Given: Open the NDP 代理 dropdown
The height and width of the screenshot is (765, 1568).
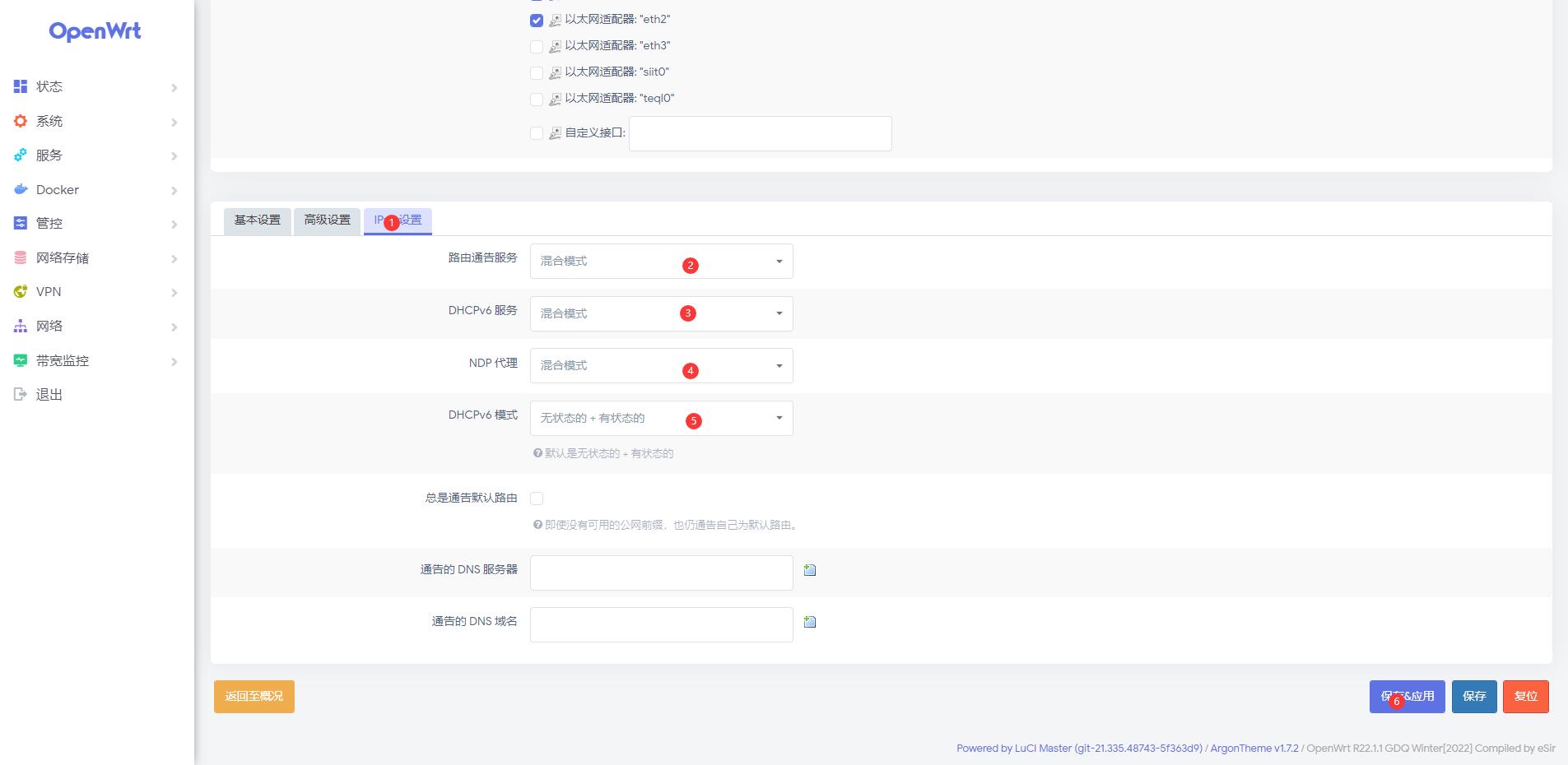Looking at the screenshot, I should point(662,366).
